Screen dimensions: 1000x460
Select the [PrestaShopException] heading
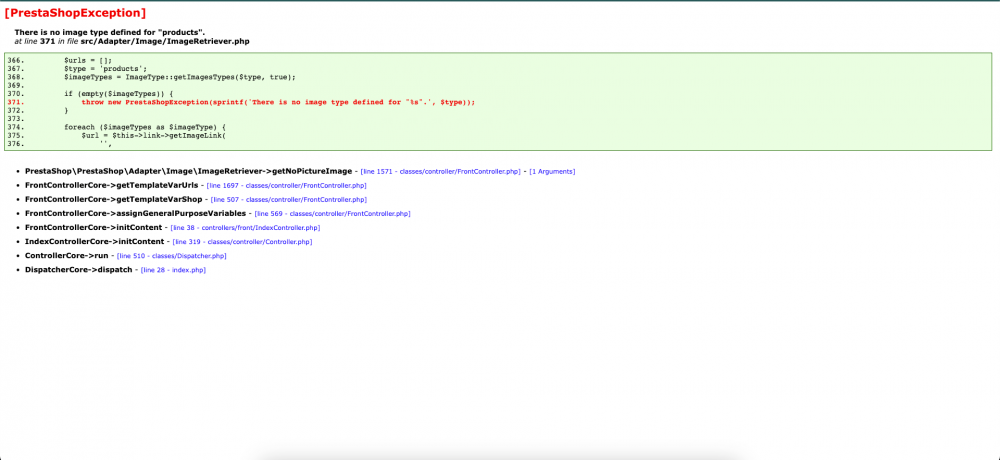click(x=75, y=13)
